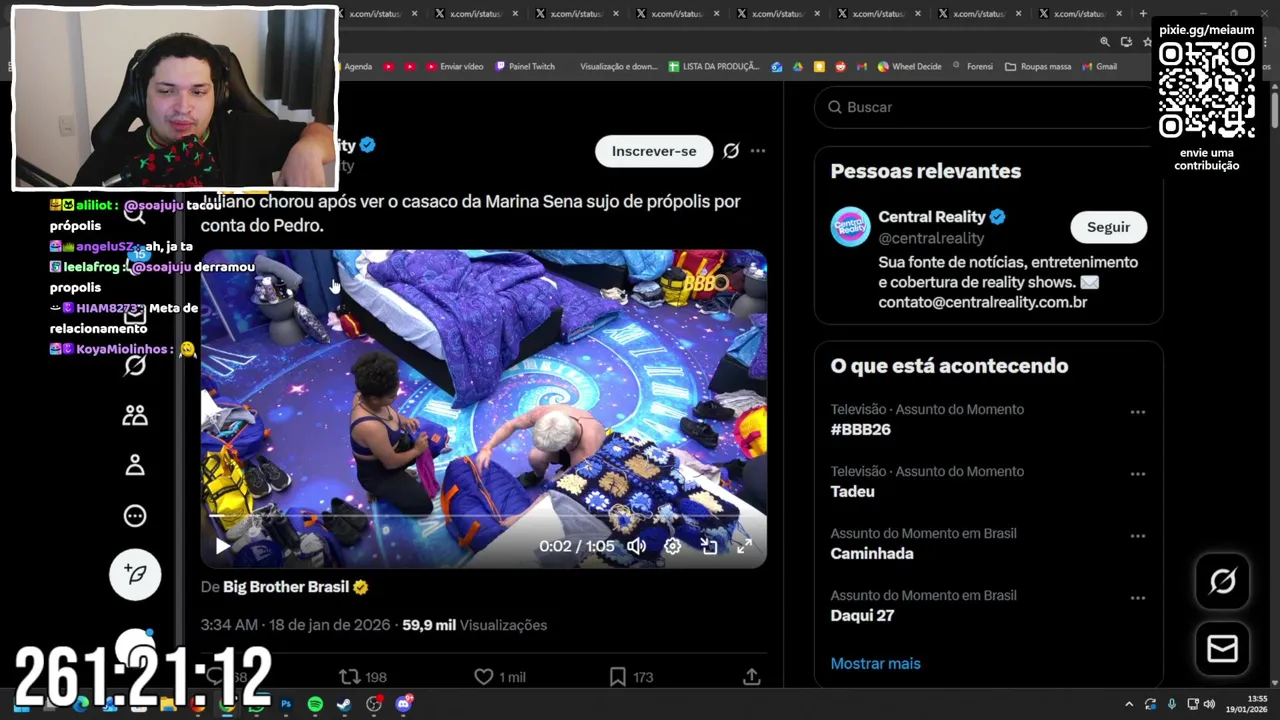Repost the tweet showing 198 reposts
This screenshot has width=1280, height=720.
(x=363, y=677)
